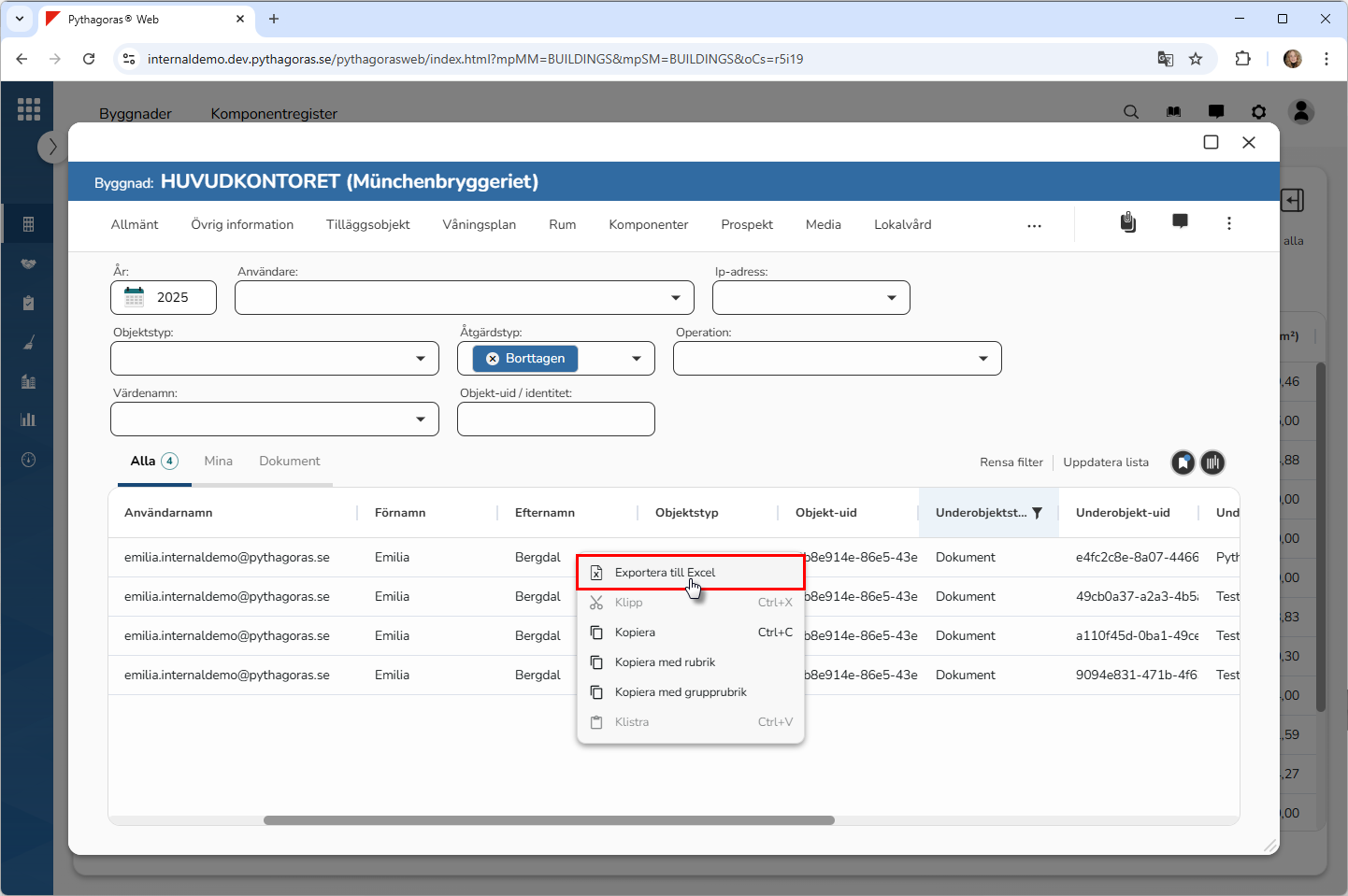
Task: Click the Objekt-uid / identitet input field
Action: (555, 420)
